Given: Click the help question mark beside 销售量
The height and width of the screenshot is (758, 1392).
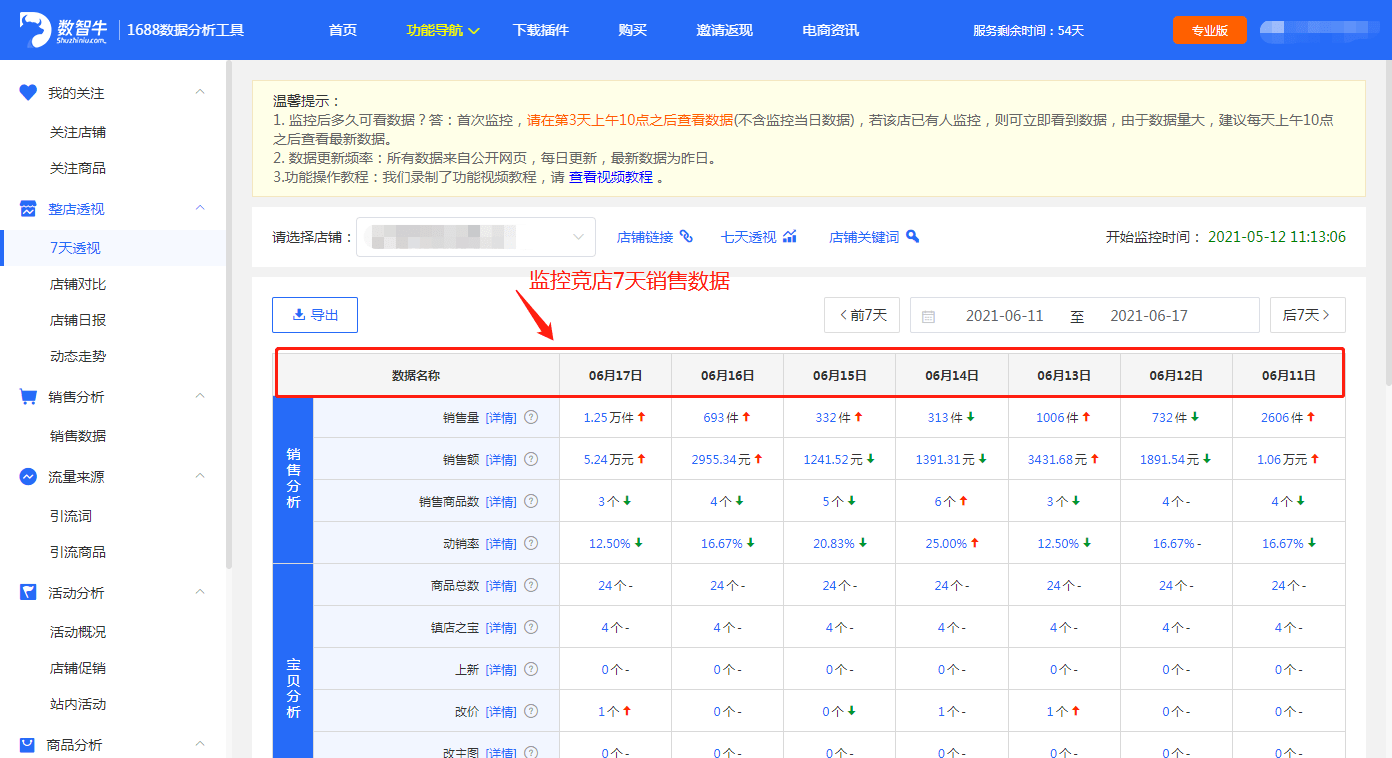Looking at the screenshot, I should (531, 418).
